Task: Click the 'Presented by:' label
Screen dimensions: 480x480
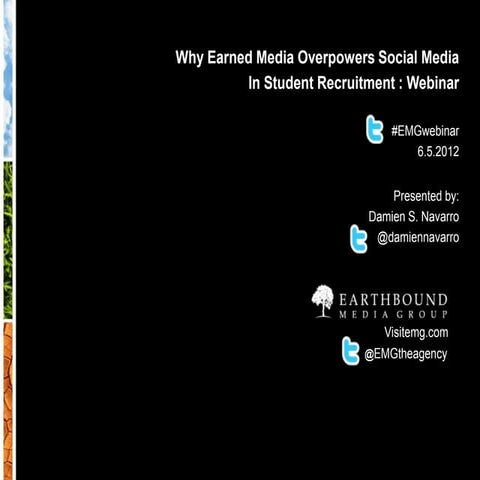Action: (426, 196)
